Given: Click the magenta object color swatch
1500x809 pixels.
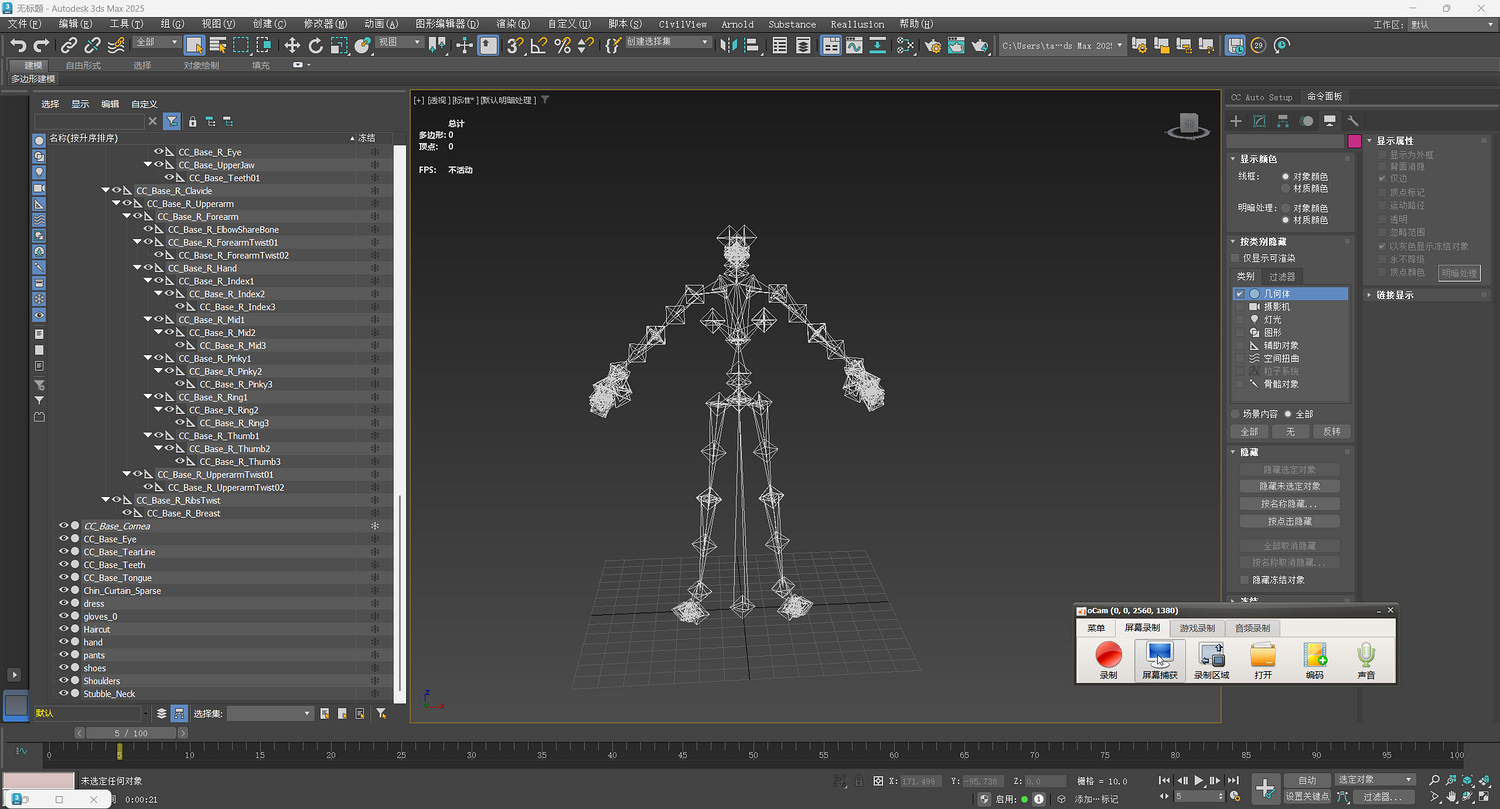Looking at the screenshot, I should click(x=1354, y=141).
